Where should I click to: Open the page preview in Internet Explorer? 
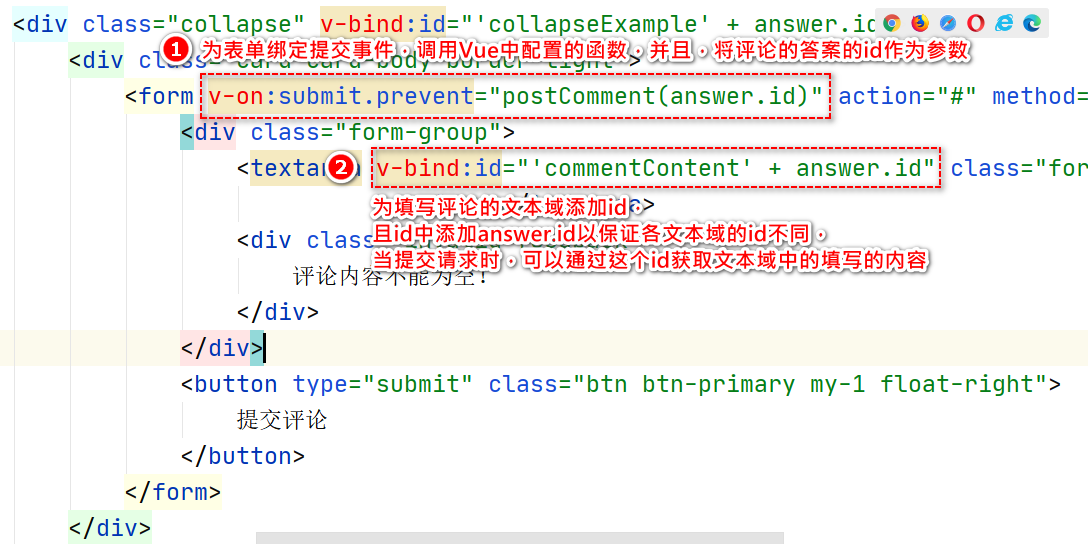click(x=1003, y=24)
